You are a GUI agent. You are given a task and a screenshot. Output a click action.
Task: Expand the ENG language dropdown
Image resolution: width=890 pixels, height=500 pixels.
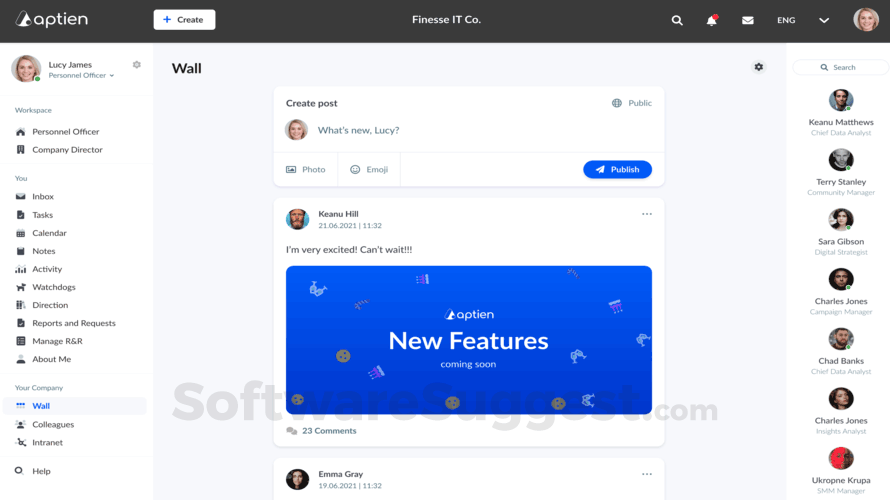[824, 20]
